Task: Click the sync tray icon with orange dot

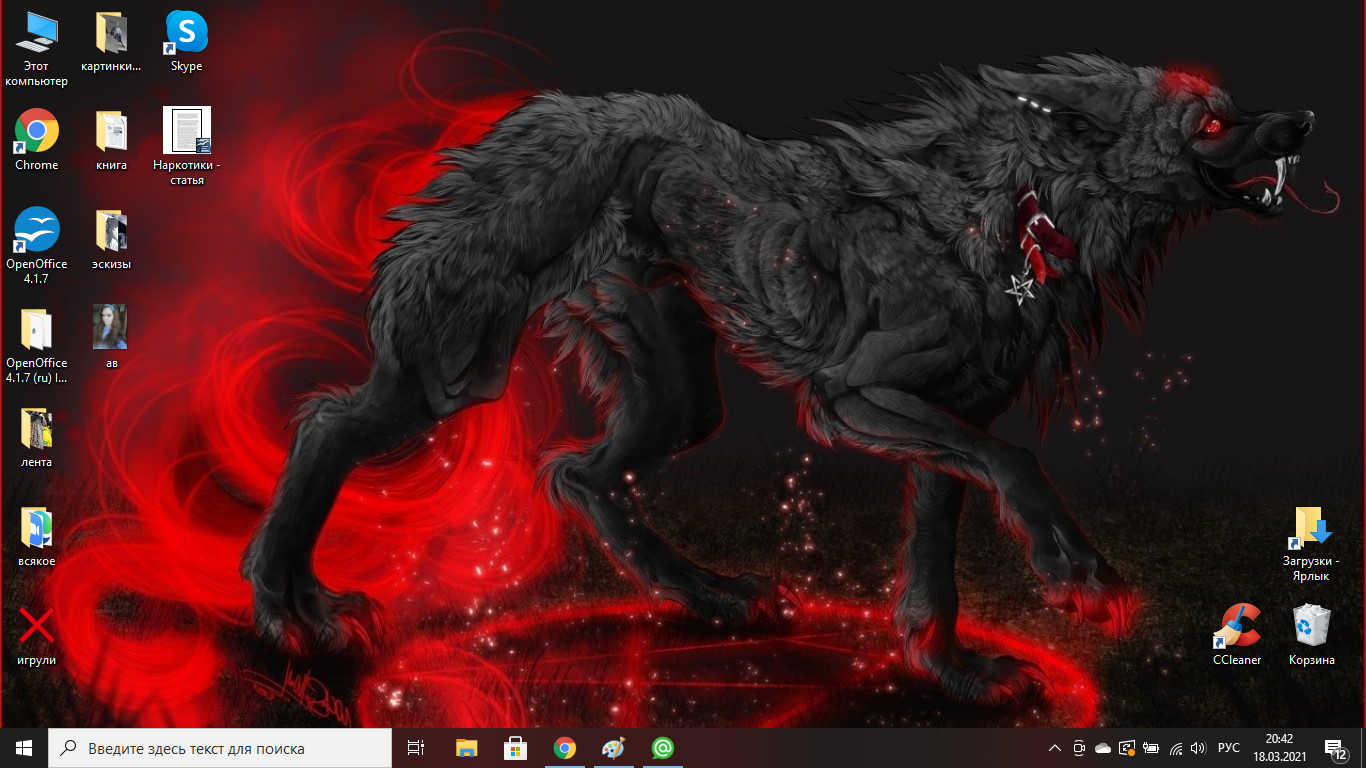Action: [1127, 748]
